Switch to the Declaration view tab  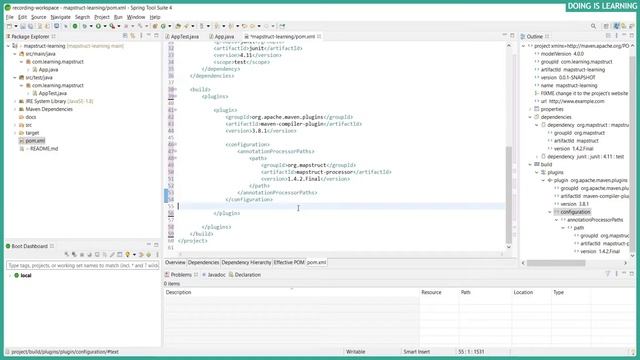(244, 275)
